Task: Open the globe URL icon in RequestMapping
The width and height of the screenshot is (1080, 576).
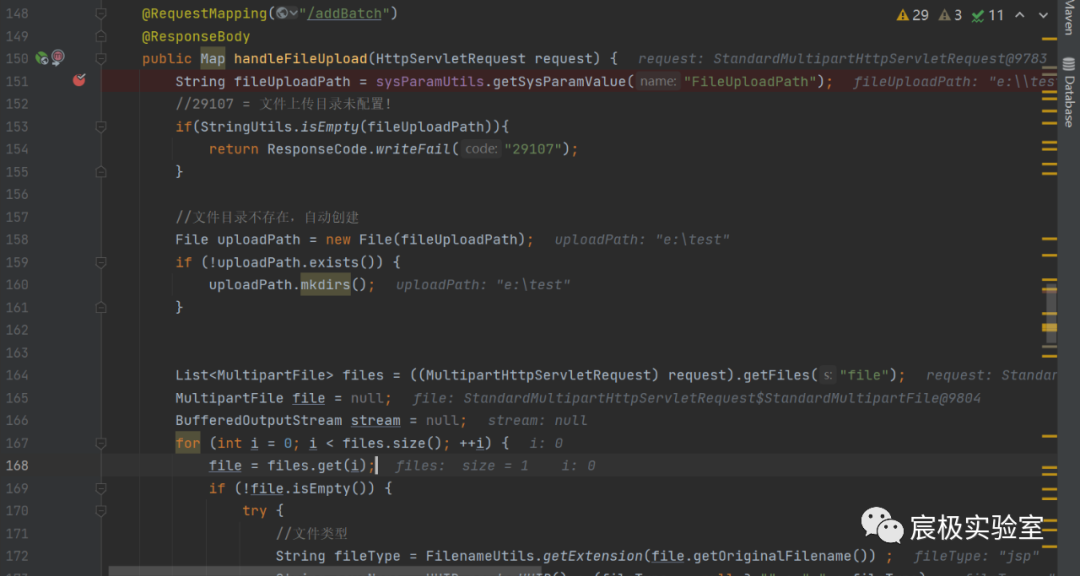Action: pyautogui.click(x=282, y=13)
